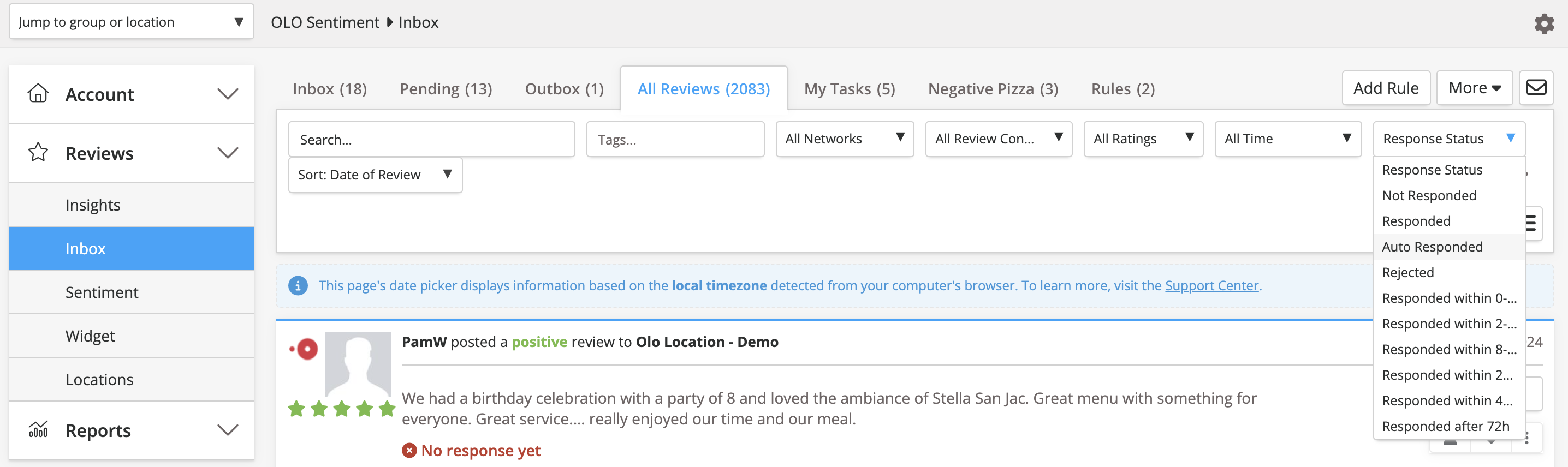
Task: Choose Responded within 2... option
Action: pos(1448,375)
